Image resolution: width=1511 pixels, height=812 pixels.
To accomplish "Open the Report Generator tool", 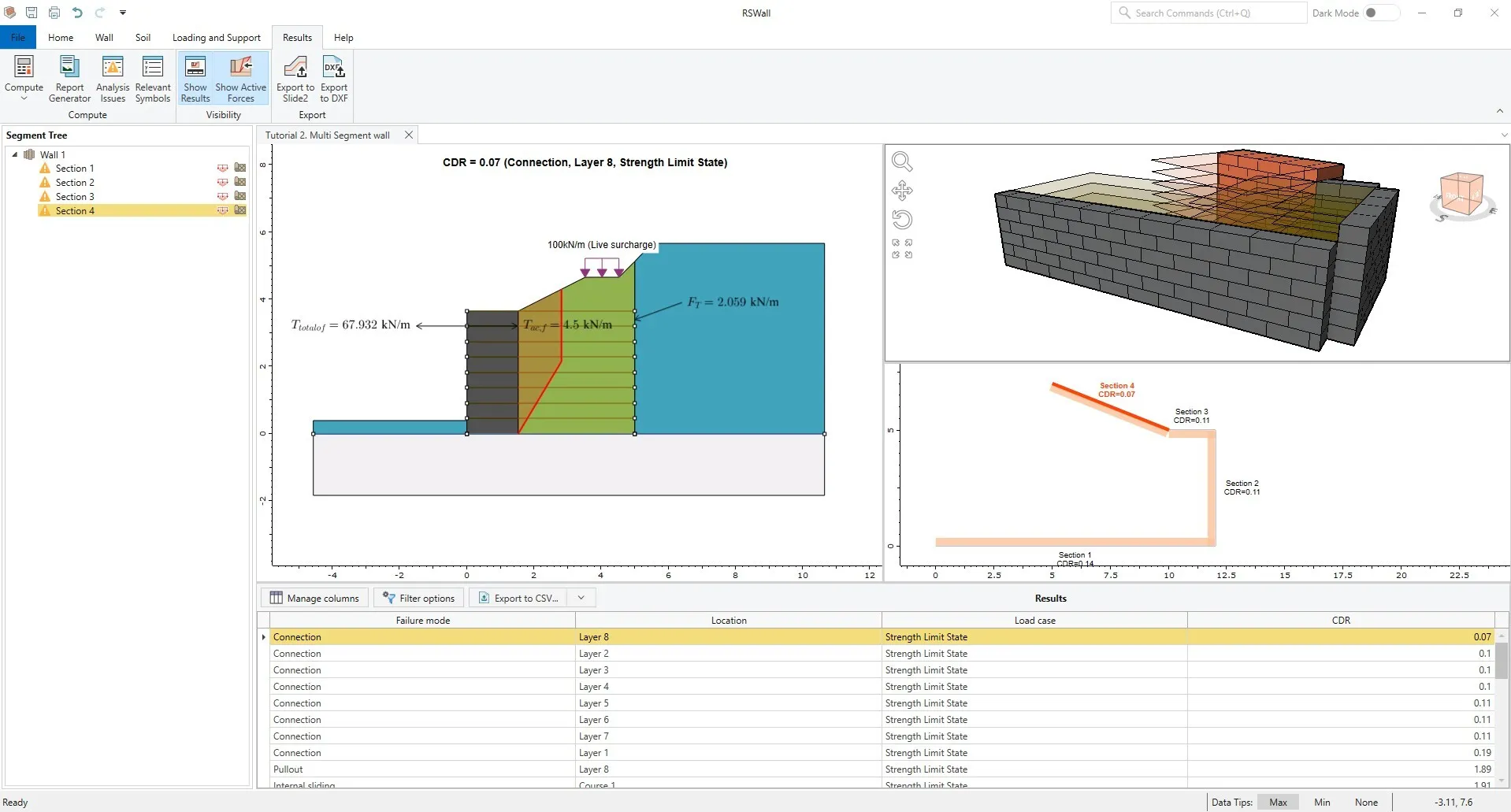I will pos(69,79).
